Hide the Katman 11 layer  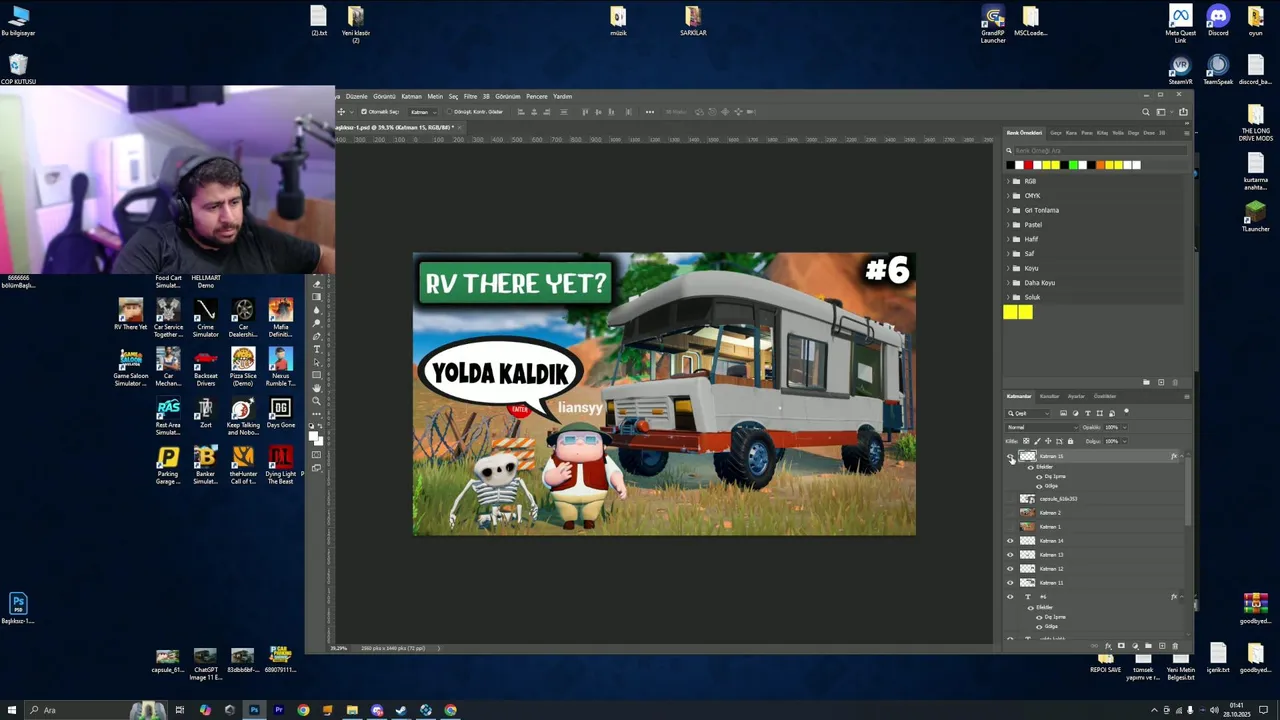click(x=1010, y=583)
